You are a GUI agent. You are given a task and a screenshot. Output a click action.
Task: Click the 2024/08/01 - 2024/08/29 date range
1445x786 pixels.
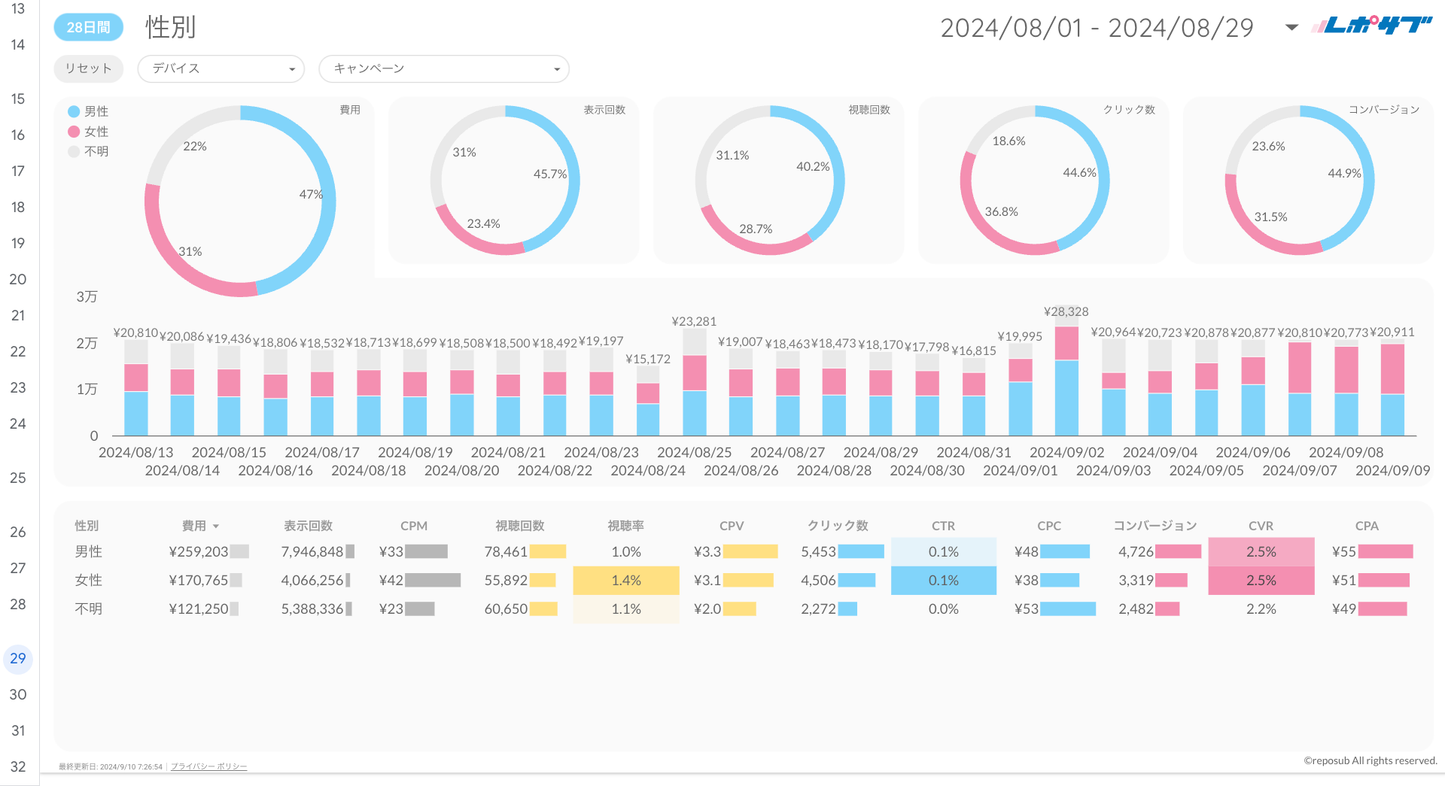coord(1097,28)
